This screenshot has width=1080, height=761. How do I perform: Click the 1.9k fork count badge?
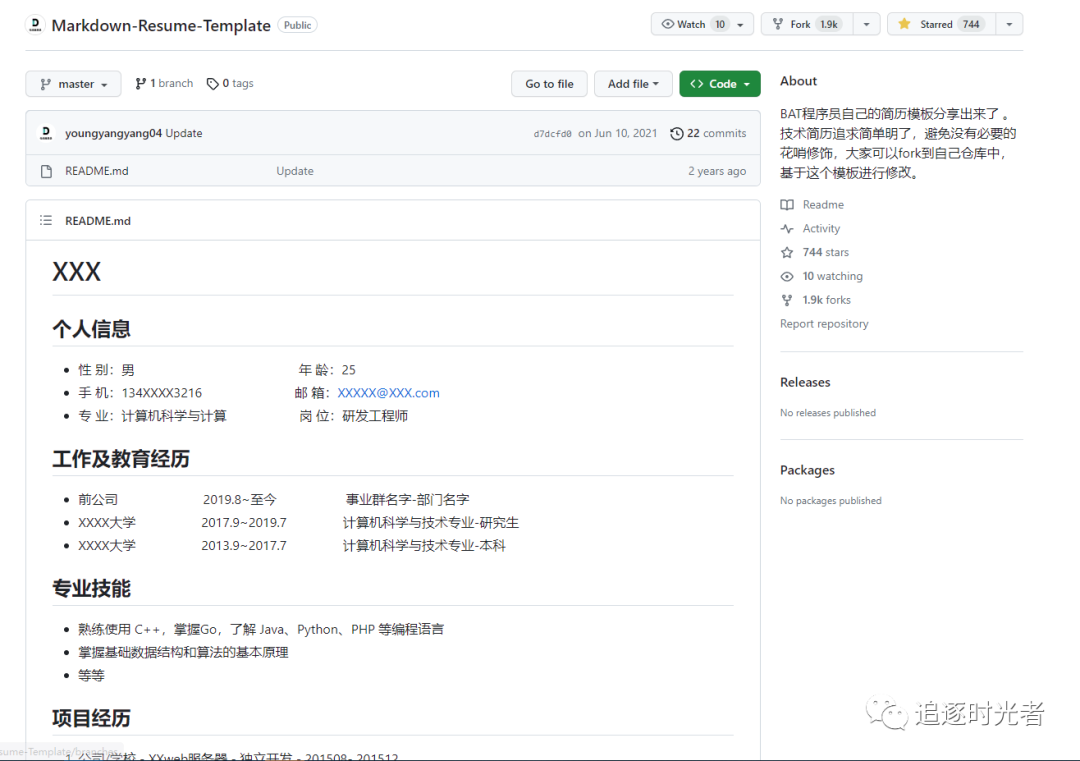click(829, 24)
